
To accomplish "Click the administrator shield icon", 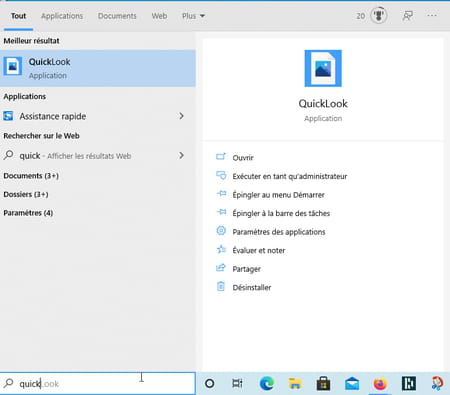I will tap(221, 175).
